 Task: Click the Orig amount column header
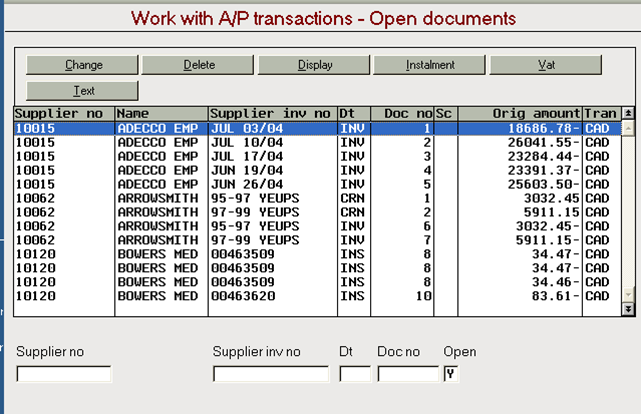tap(520, 113)
